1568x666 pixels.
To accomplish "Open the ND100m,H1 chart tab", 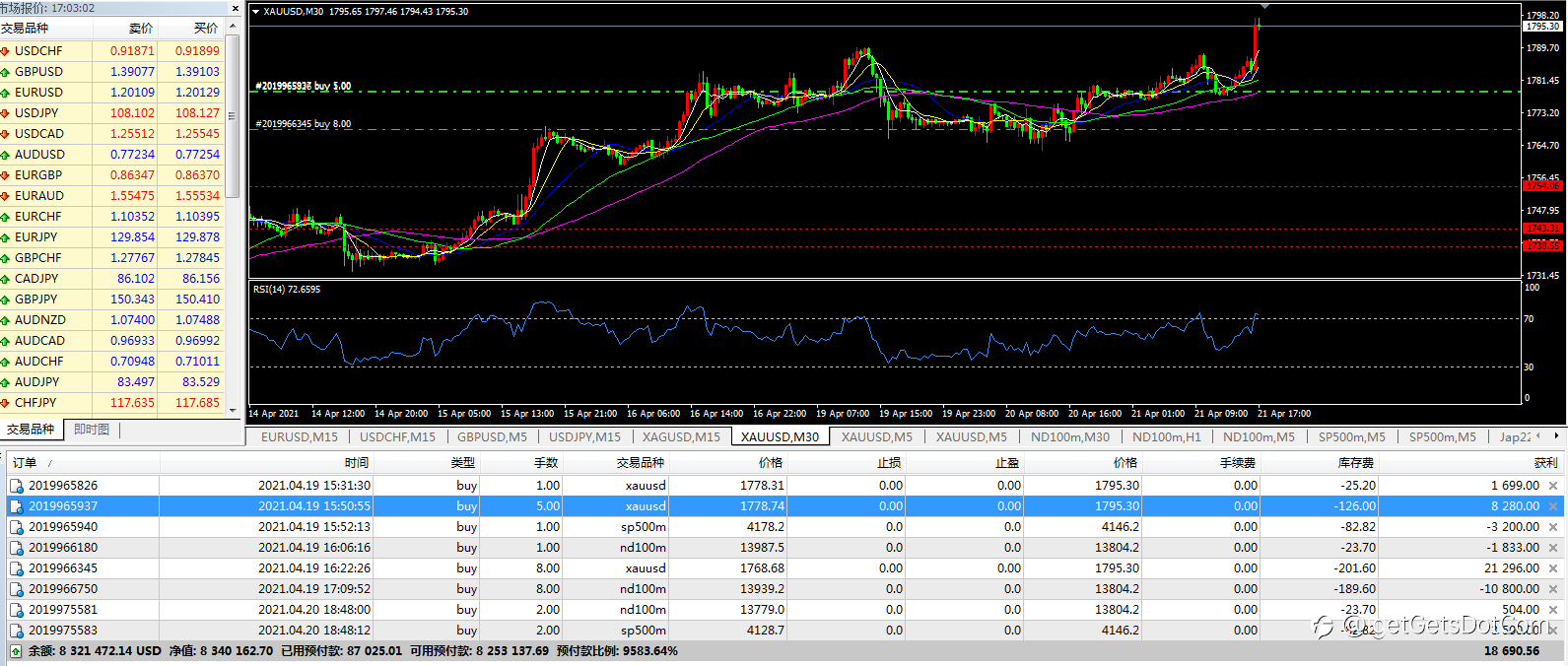I will tap(1166, 436).
